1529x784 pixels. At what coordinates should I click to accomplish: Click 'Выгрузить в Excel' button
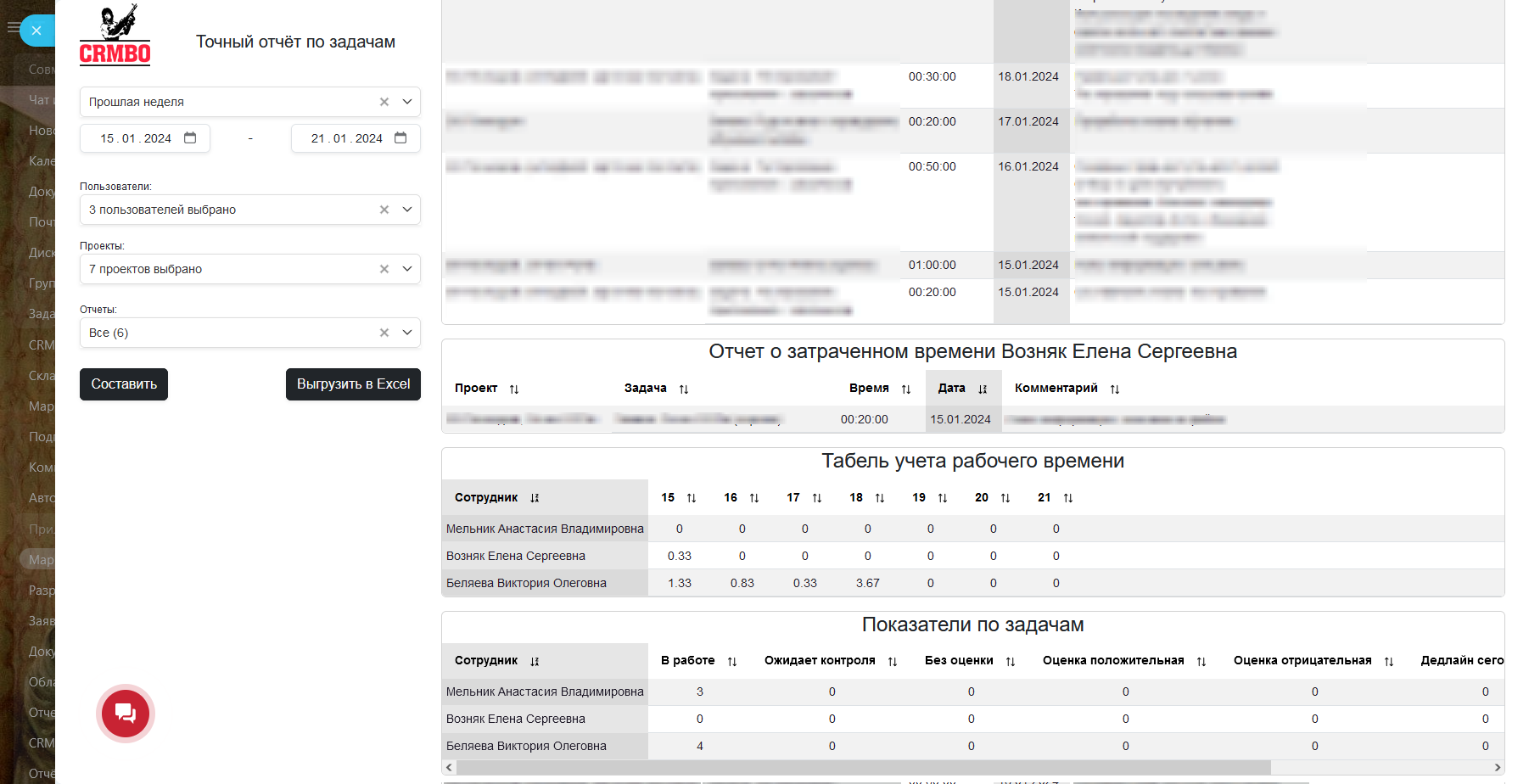(x=353, y=384)
